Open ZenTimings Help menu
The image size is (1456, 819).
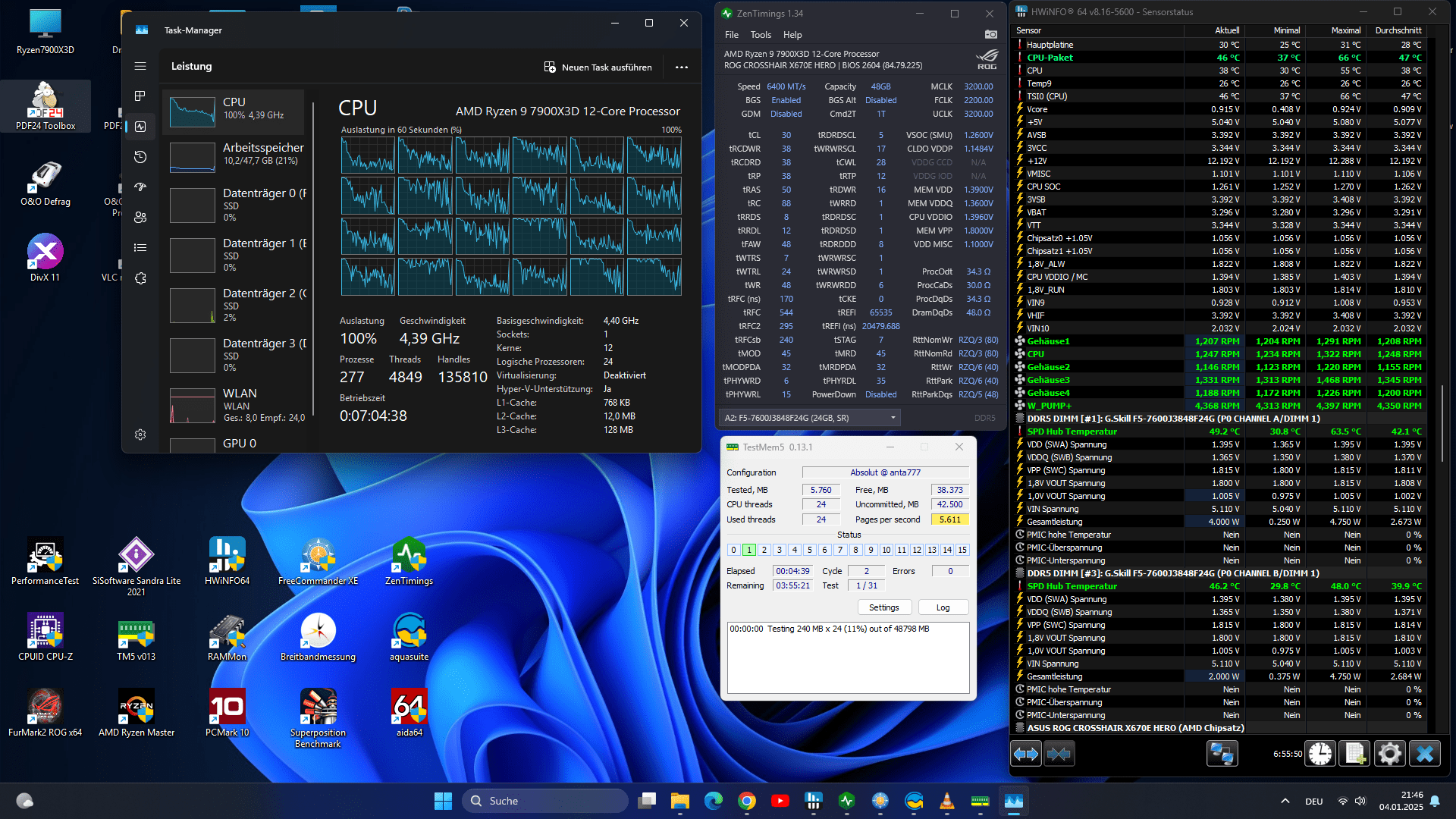coord(792,35)
